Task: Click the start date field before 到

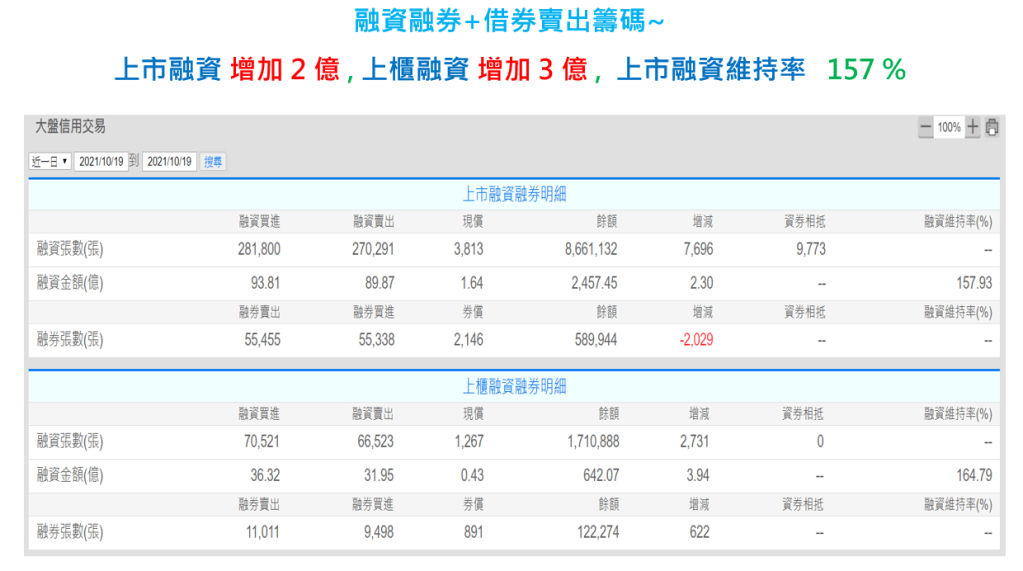Action: [101, 161]
